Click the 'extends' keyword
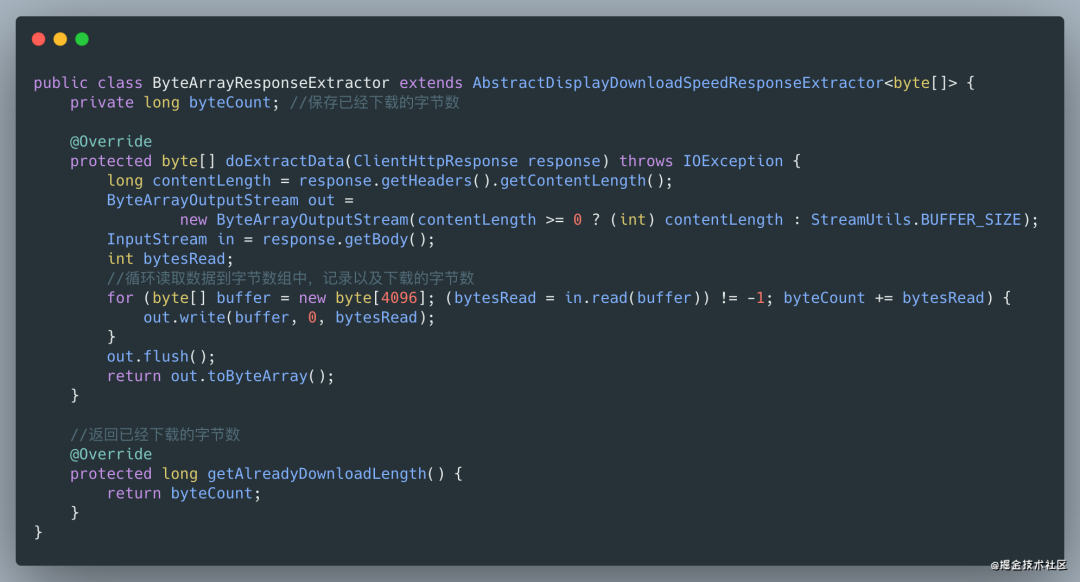1080x582 pixels. (431, 83)
